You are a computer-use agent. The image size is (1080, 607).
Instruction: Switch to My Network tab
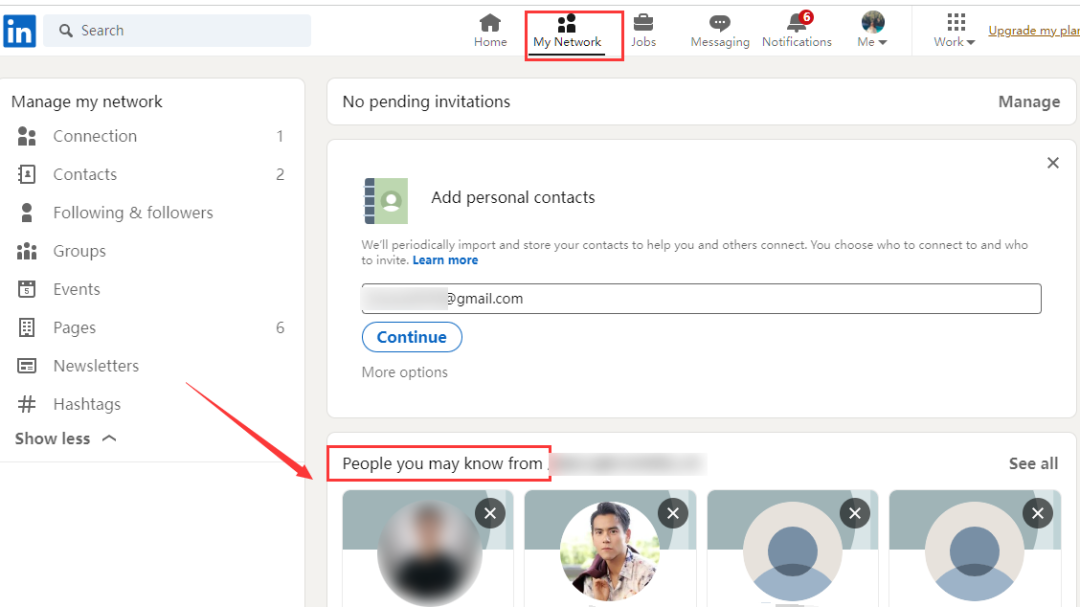[x=567, y=31]
